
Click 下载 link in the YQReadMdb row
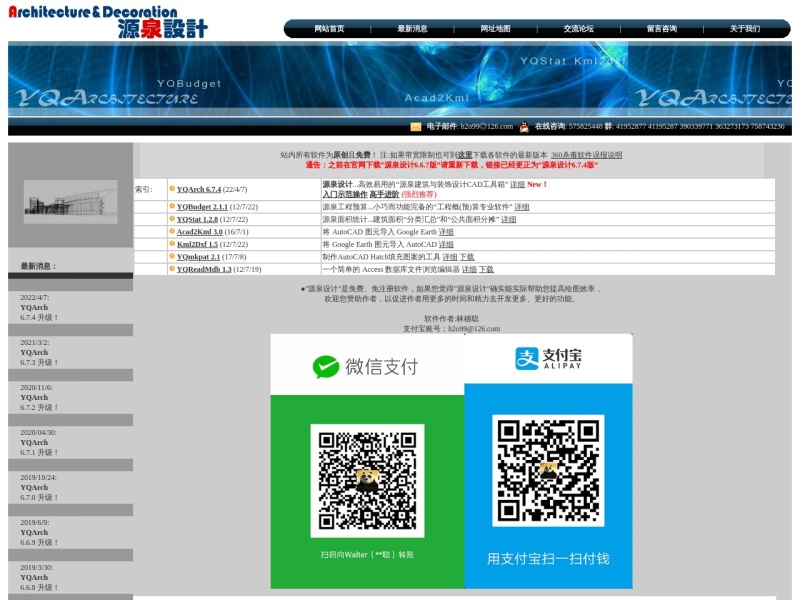point(486,269)
